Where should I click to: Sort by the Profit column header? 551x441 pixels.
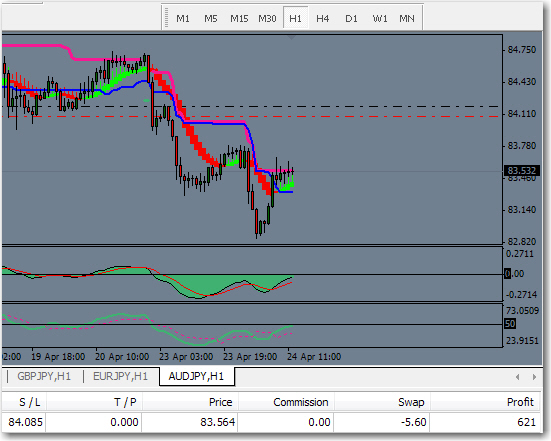(485, 402)
